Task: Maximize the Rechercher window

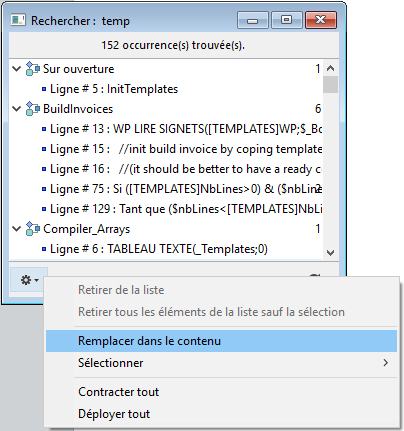Action: tap(287, 20)
